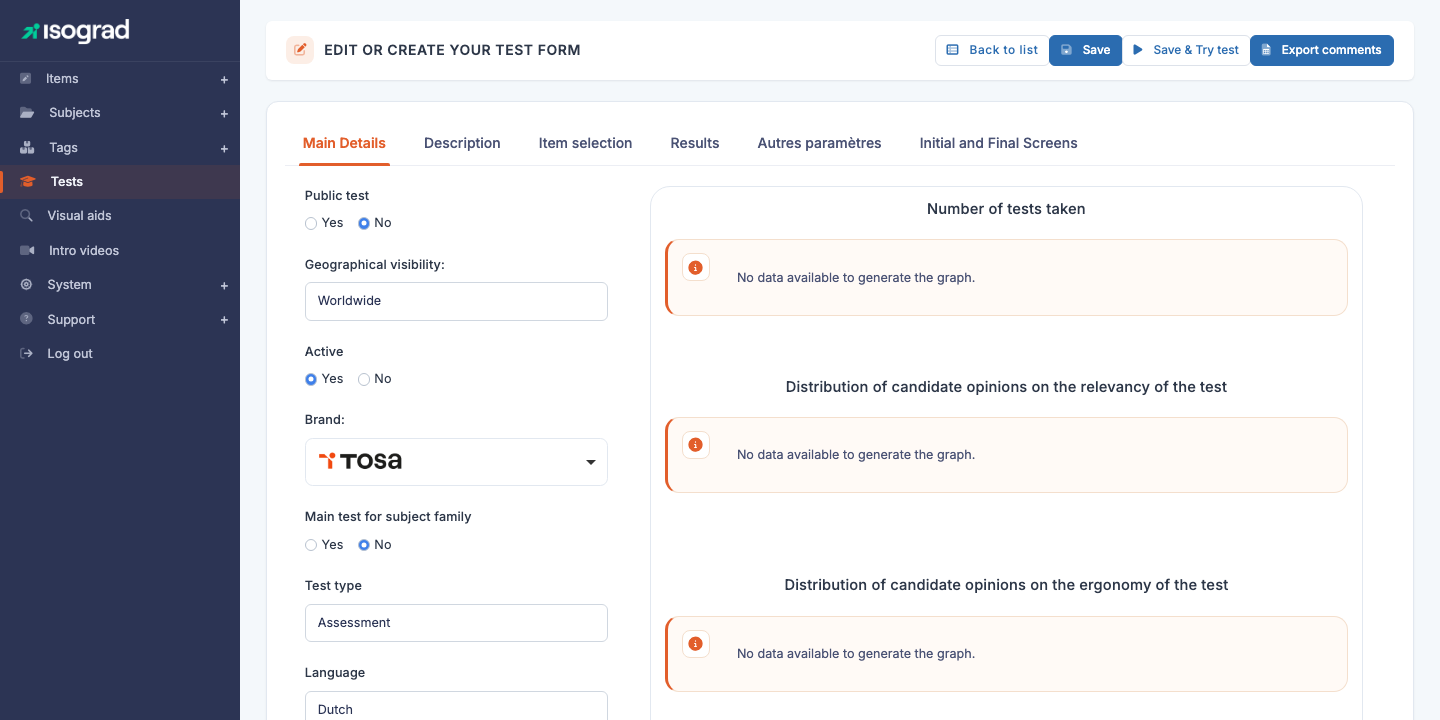Open the Initial and Final Screens tab
The height and width of the screenshot is (720, 1440).
999,143
